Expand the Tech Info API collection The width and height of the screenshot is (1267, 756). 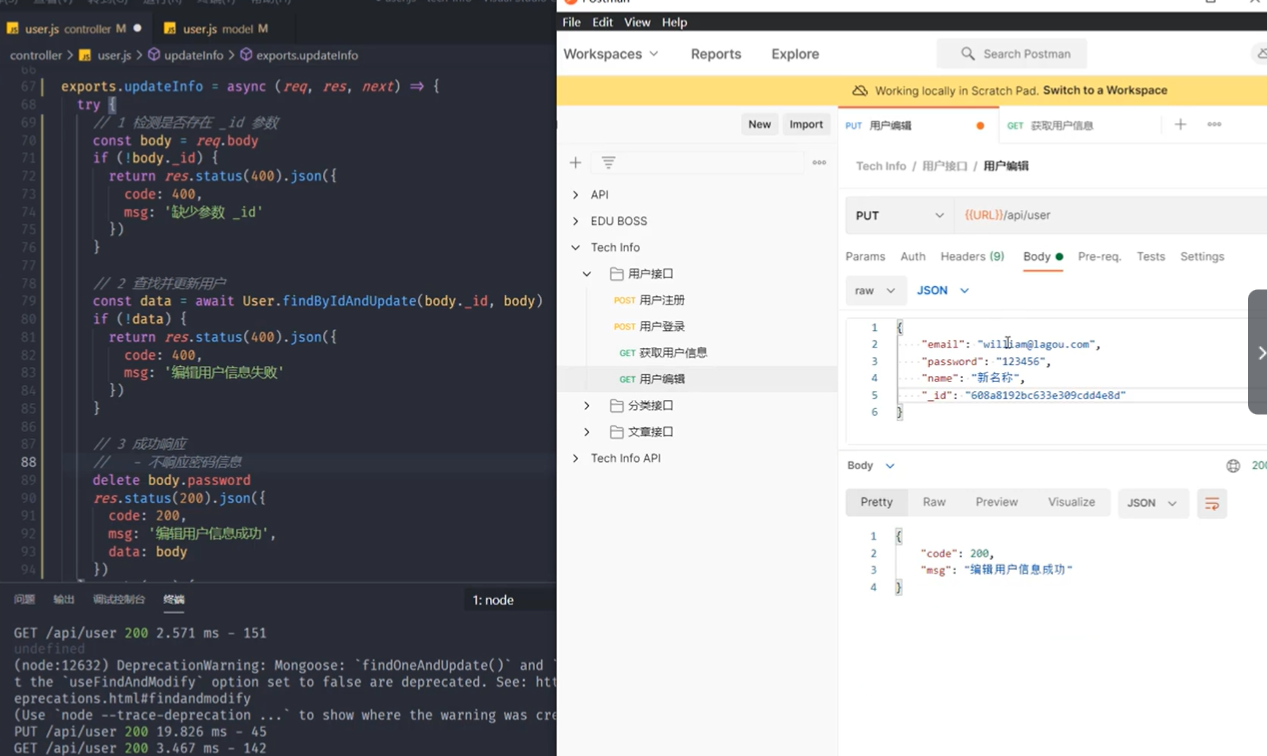pos(575,458)
